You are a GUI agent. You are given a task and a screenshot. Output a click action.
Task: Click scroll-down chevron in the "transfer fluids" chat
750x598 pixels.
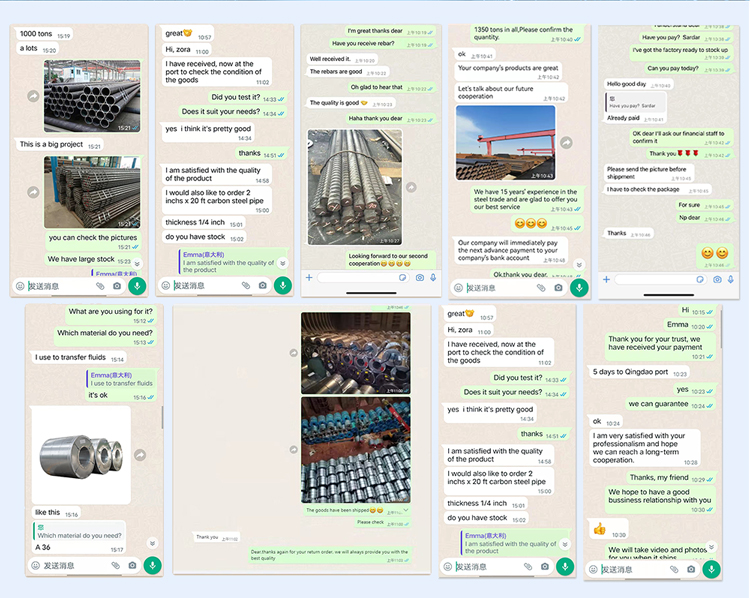[152, 543]
